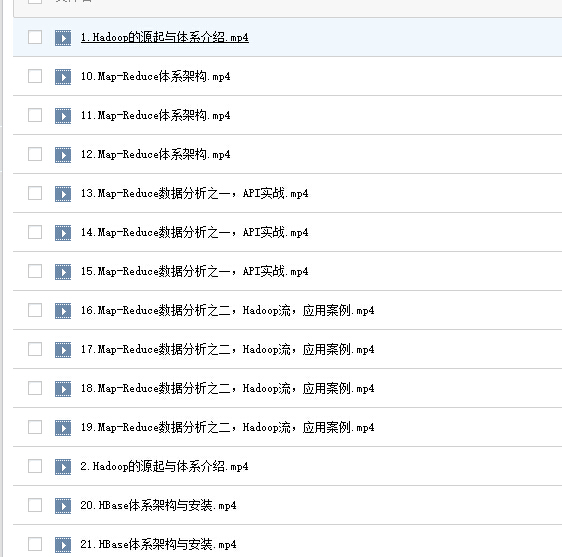The height and width of the screenshot is (557, 562).
Task: Check the box for file 14
Action: (x=35, y=232)
